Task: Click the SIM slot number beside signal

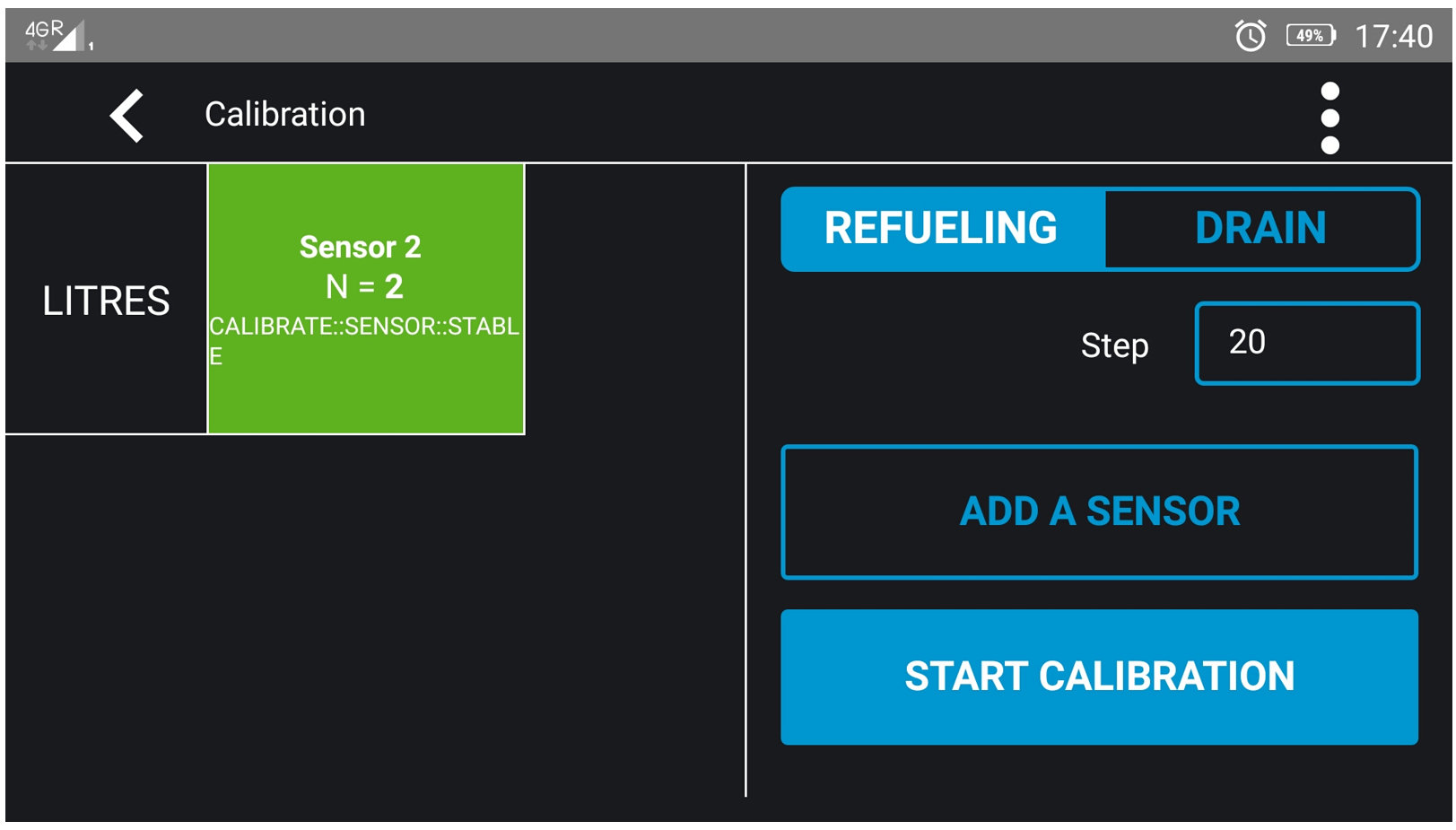Action: click(x=91, y=46)
